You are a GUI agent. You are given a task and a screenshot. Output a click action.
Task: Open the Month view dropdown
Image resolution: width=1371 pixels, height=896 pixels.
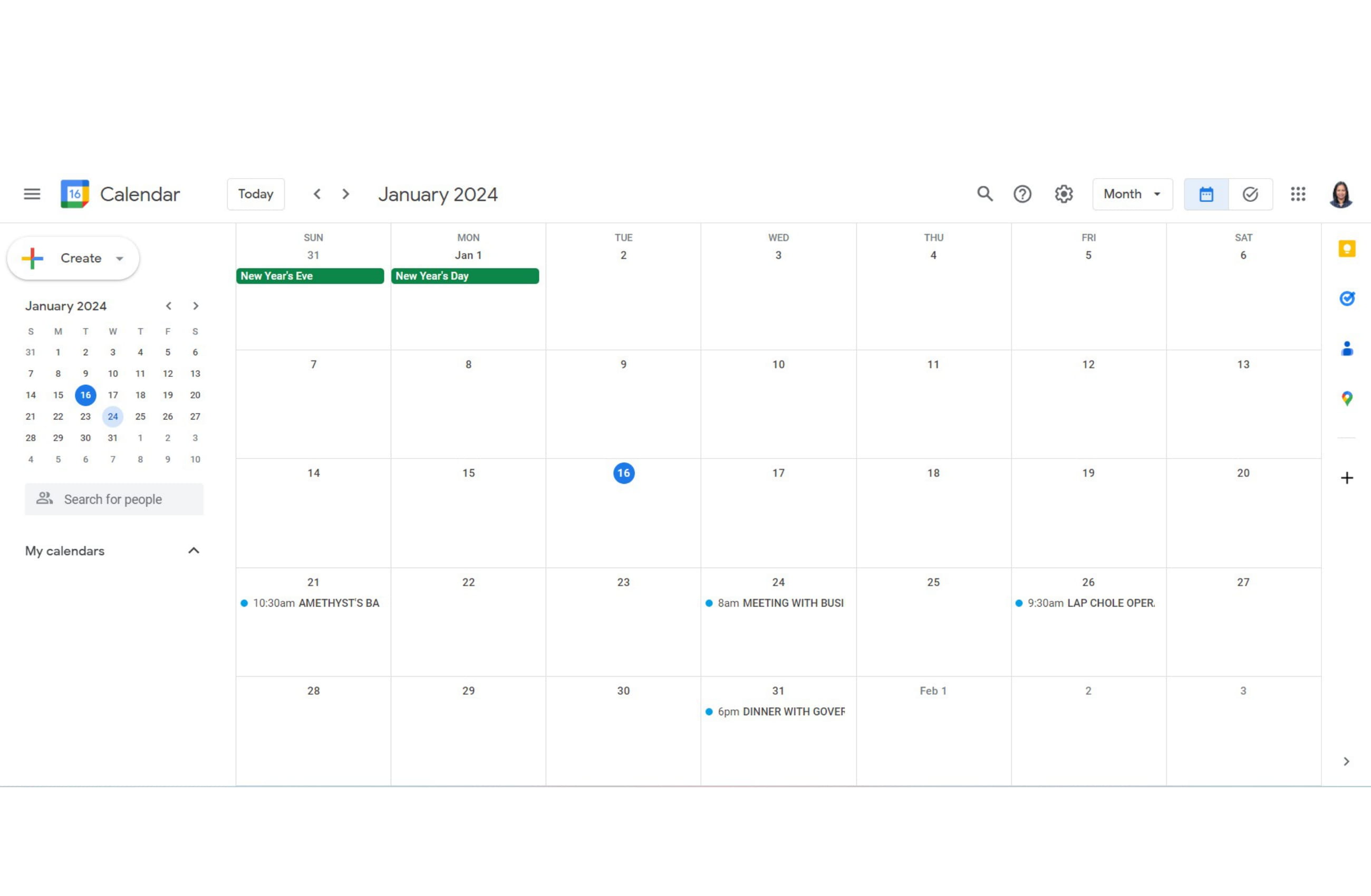(x=1132, y=194)
